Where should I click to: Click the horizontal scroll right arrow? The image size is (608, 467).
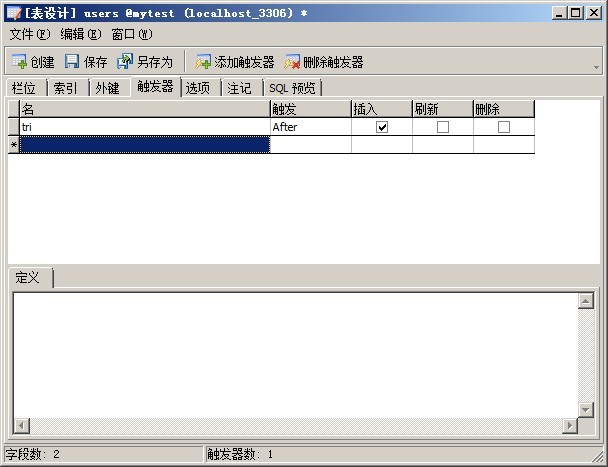[x=570, y=425]
